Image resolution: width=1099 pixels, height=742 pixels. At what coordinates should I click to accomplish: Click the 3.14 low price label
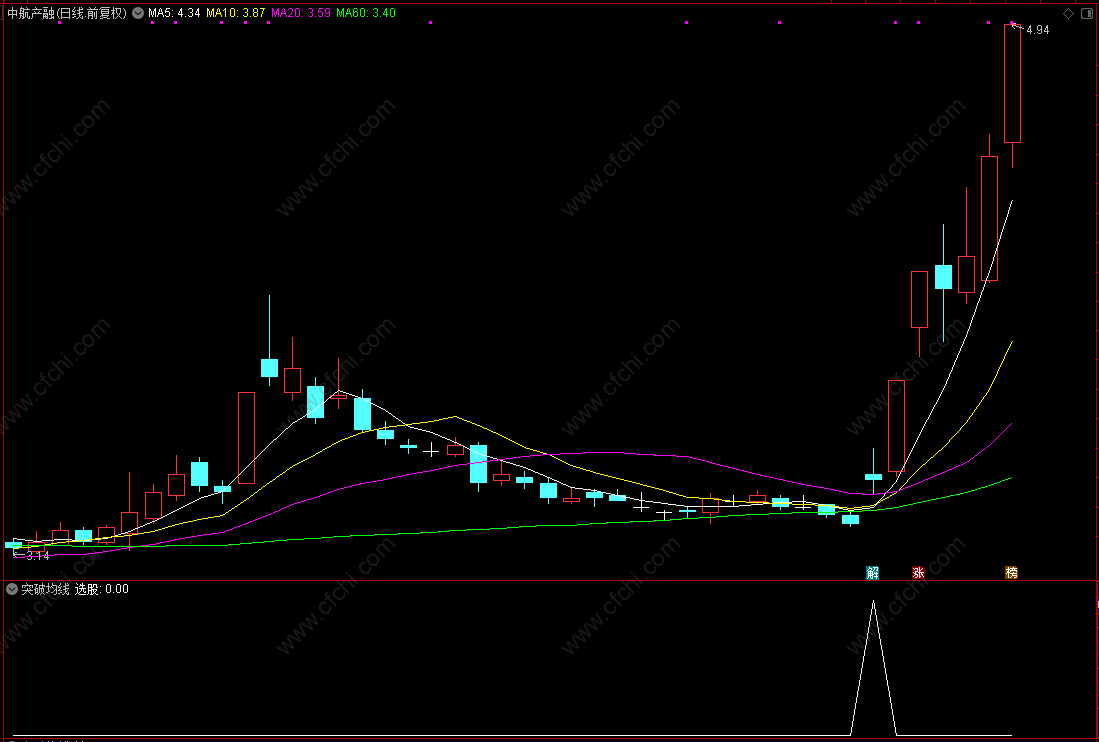pos(37,556)
